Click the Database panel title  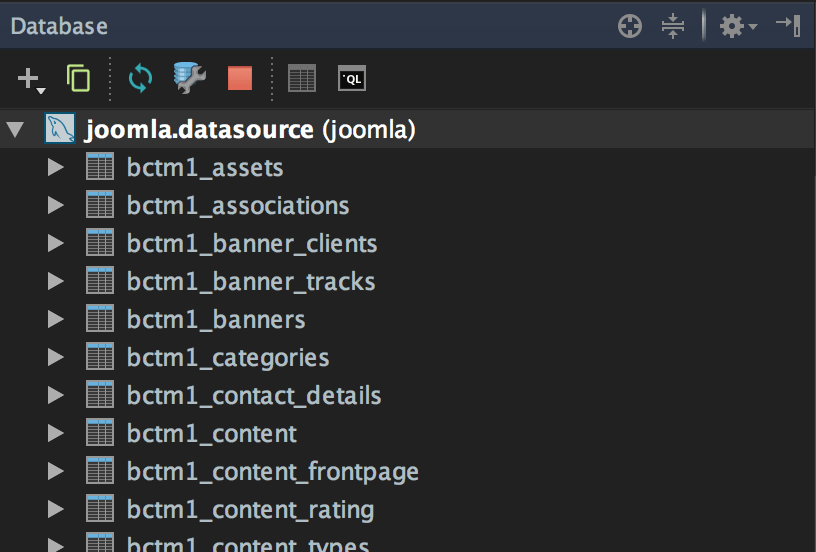[x=59, y=26]
